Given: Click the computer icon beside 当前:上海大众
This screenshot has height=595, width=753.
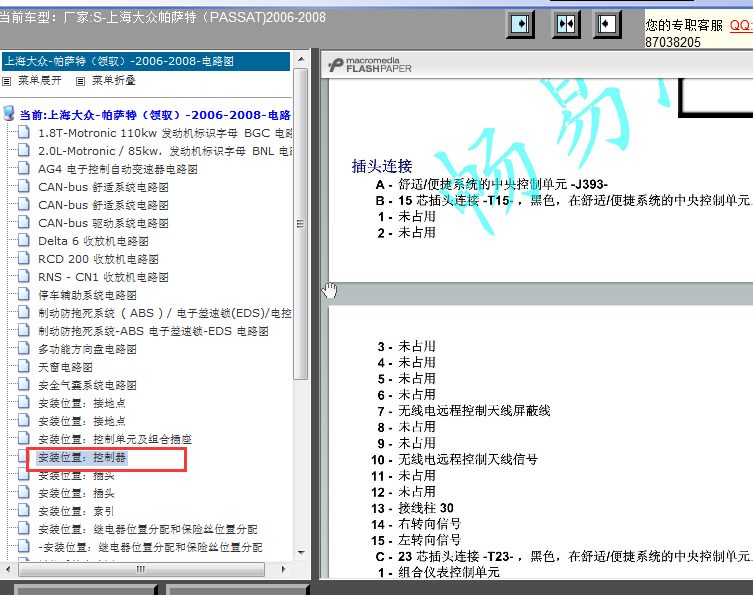Looking at the screenshot, I should pyautogui.click(x=9, y=114).
